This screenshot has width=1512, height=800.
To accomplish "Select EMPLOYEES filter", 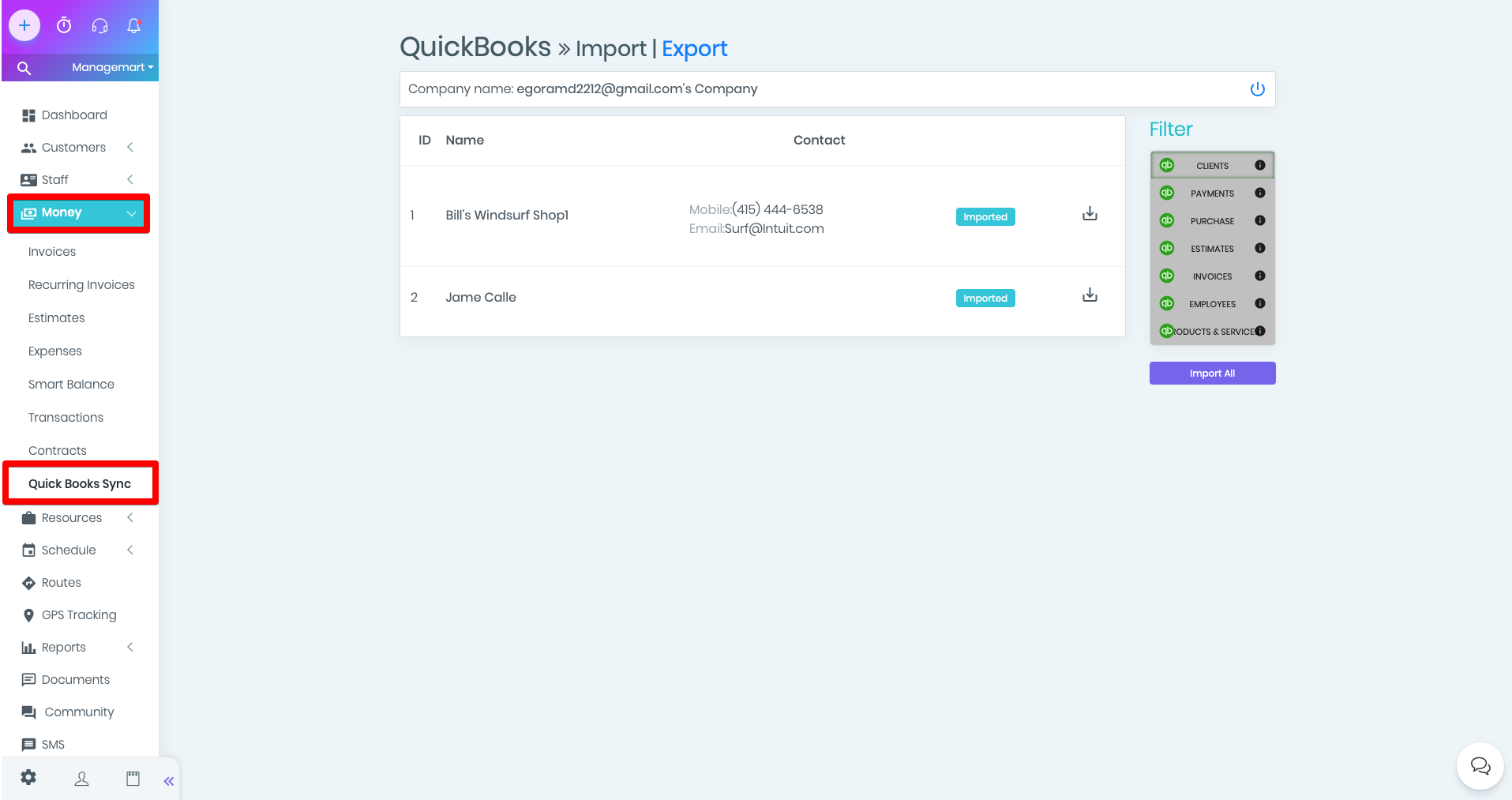I will [1212, 304].
